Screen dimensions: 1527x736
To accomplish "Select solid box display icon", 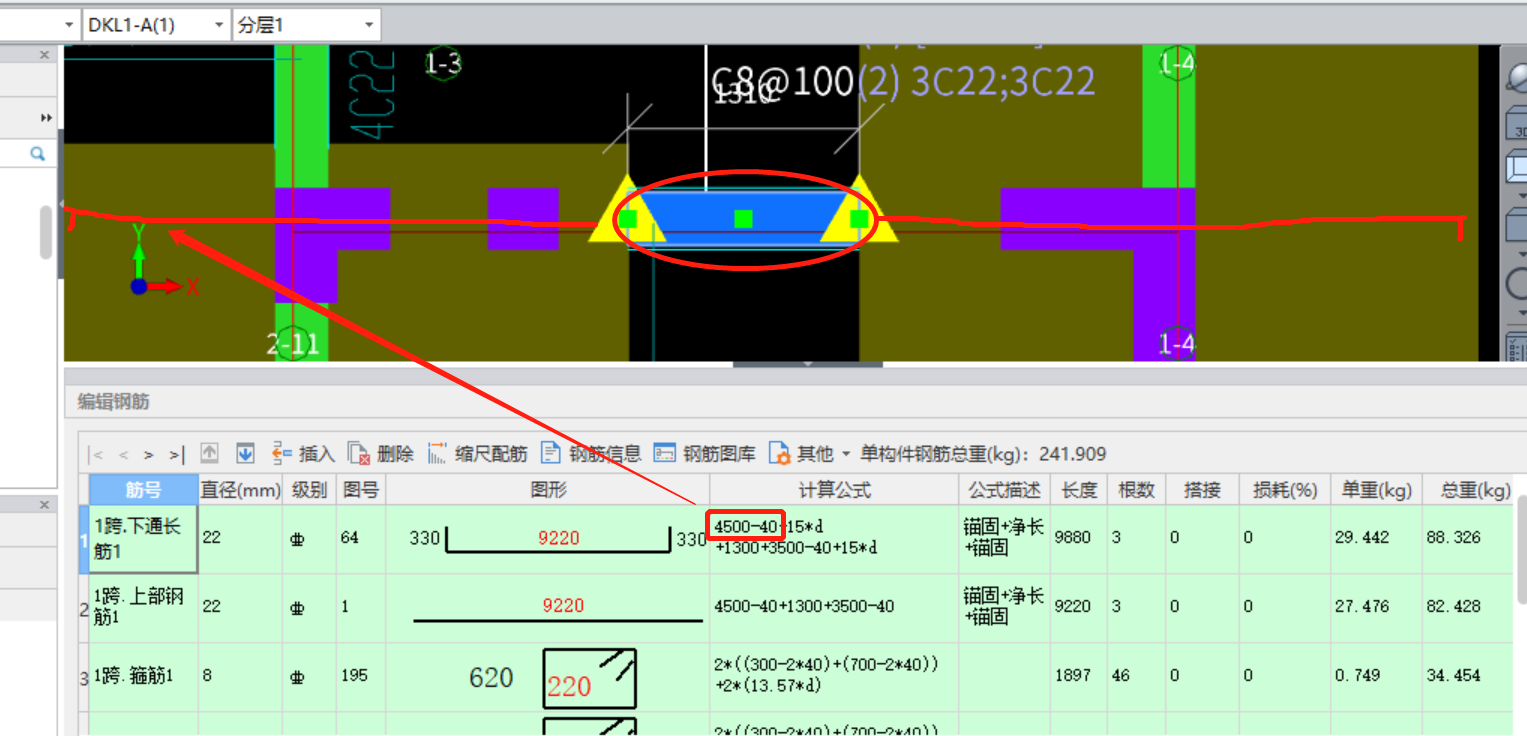I will 1517,225.
